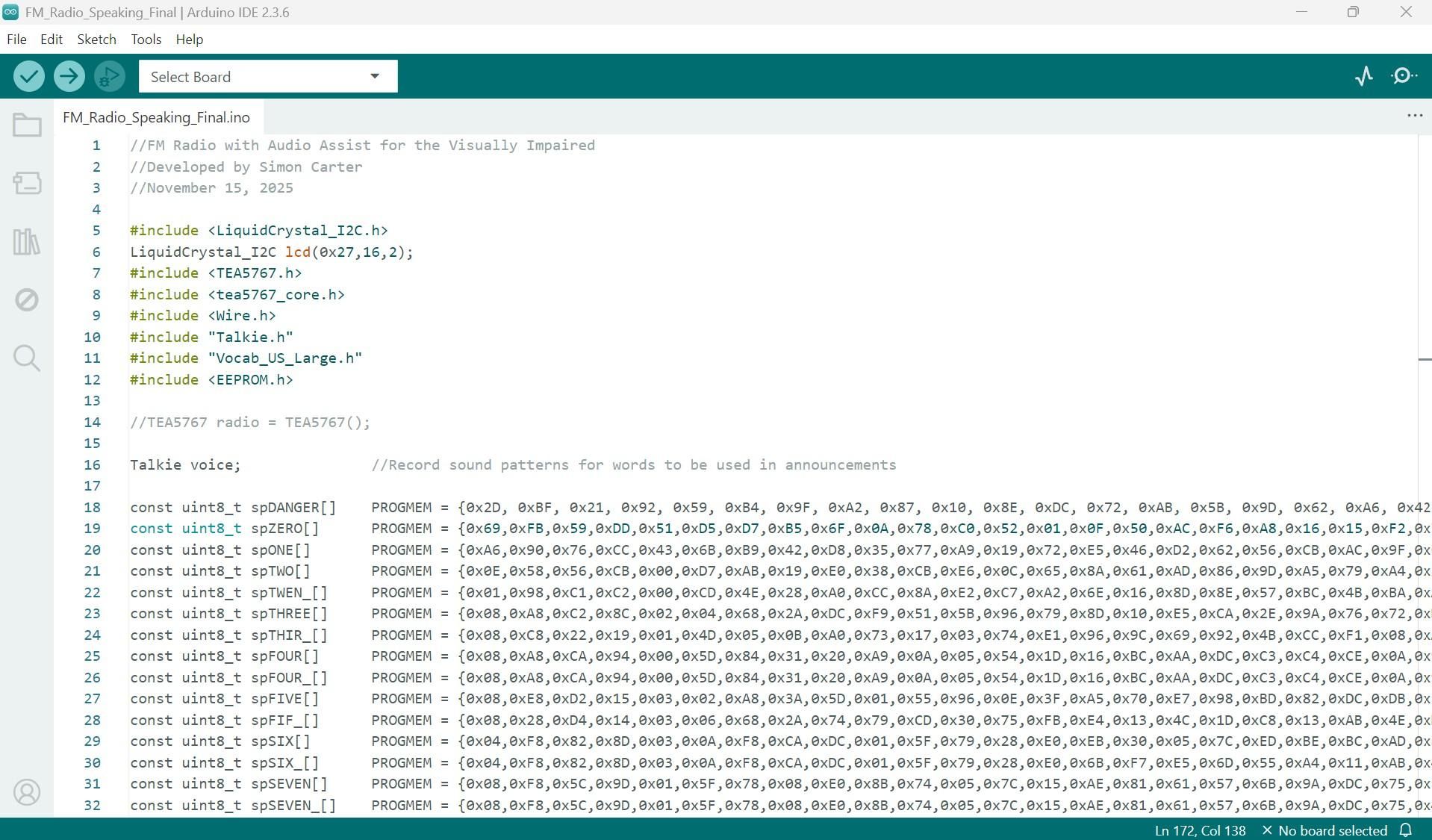The image size is (1432, 840).
Task: Open the Search sidebar panel
Action: [x=27, y=358]
